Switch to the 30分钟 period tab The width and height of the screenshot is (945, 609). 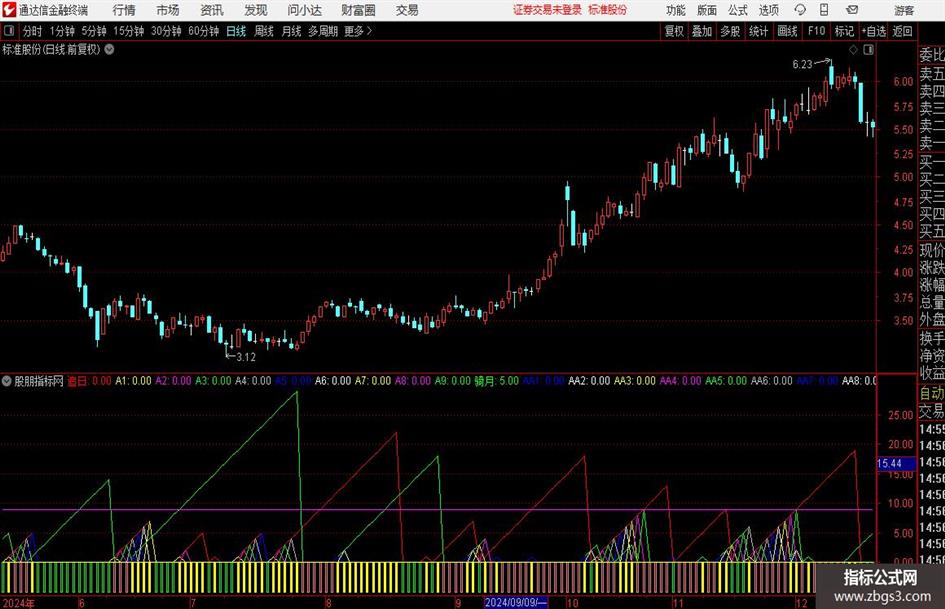(166, 31)
